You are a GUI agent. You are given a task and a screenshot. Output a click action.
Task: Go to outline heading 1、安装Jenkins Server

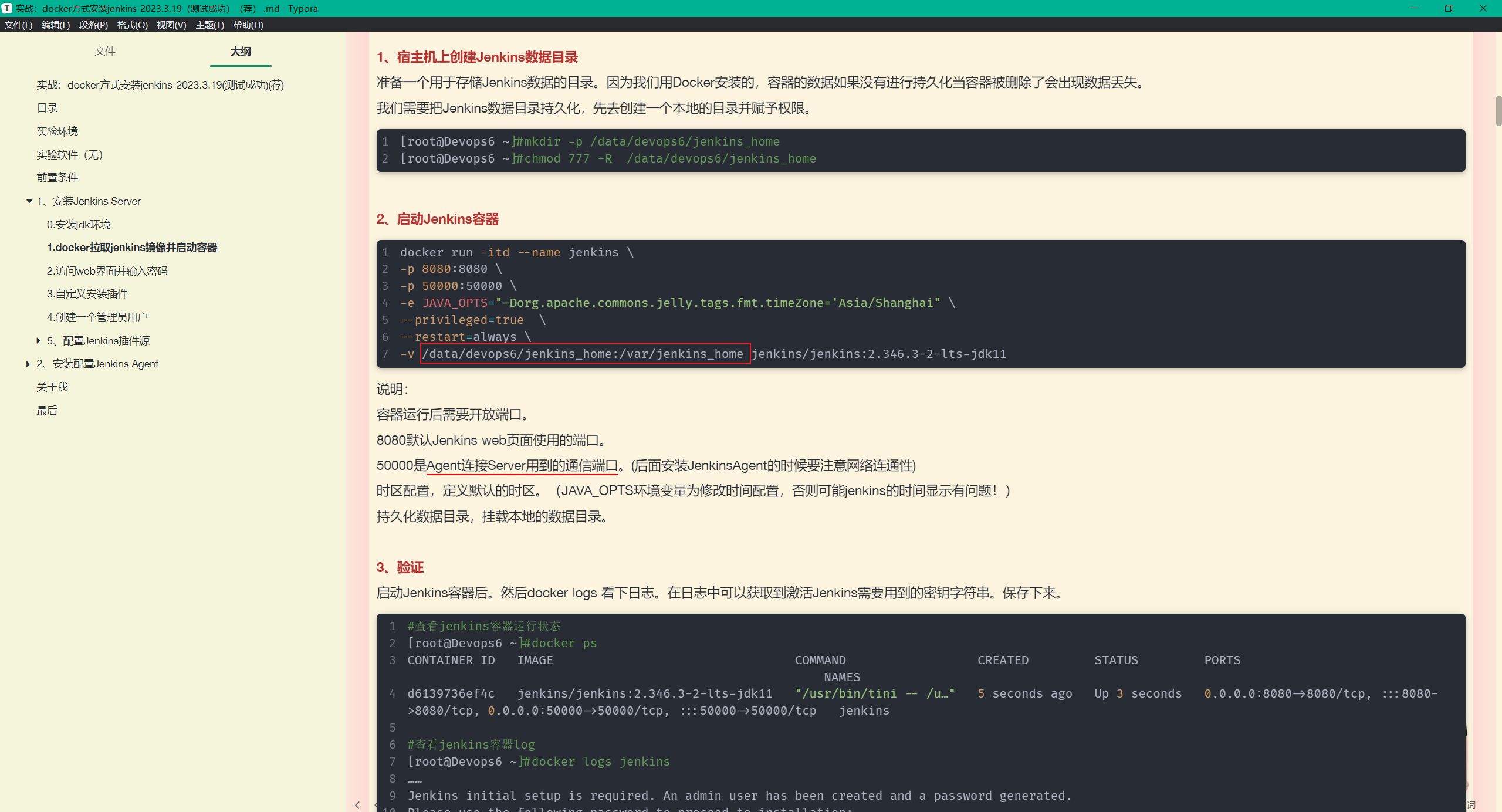coord(89,201)
